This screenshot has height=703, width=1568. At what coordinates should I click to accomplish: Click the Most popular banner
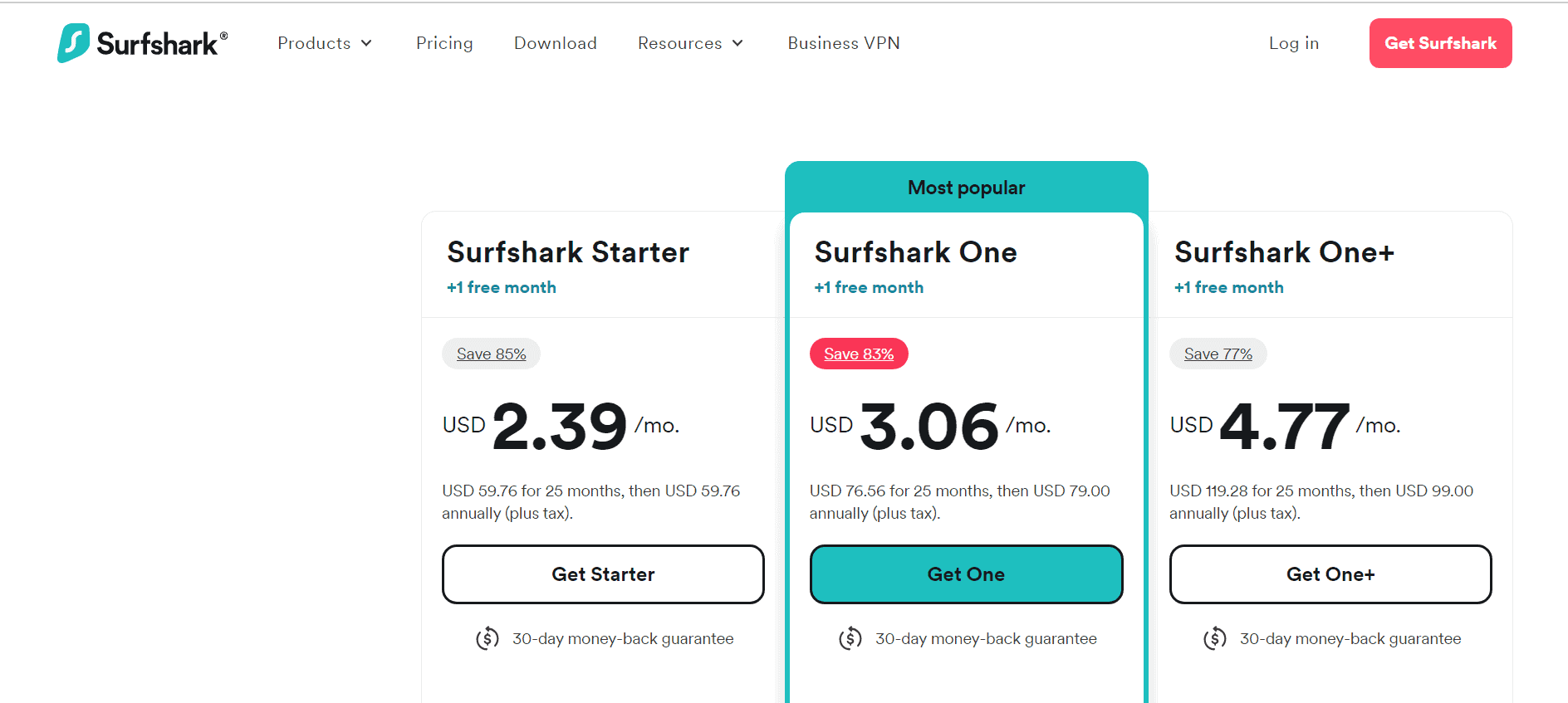point(967,188)
